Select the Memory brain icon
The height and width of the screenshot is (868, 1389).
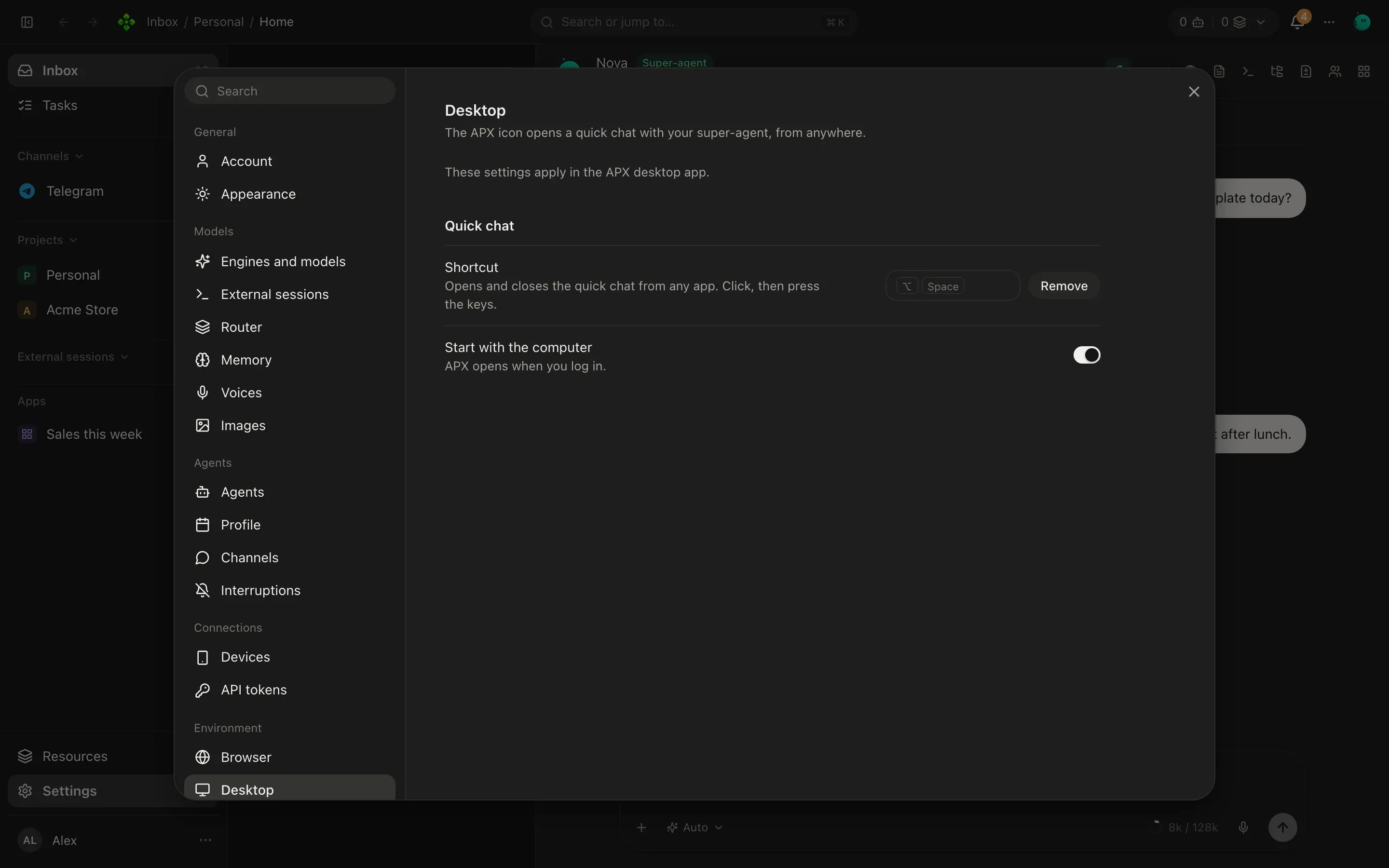[x=202, y=360]
